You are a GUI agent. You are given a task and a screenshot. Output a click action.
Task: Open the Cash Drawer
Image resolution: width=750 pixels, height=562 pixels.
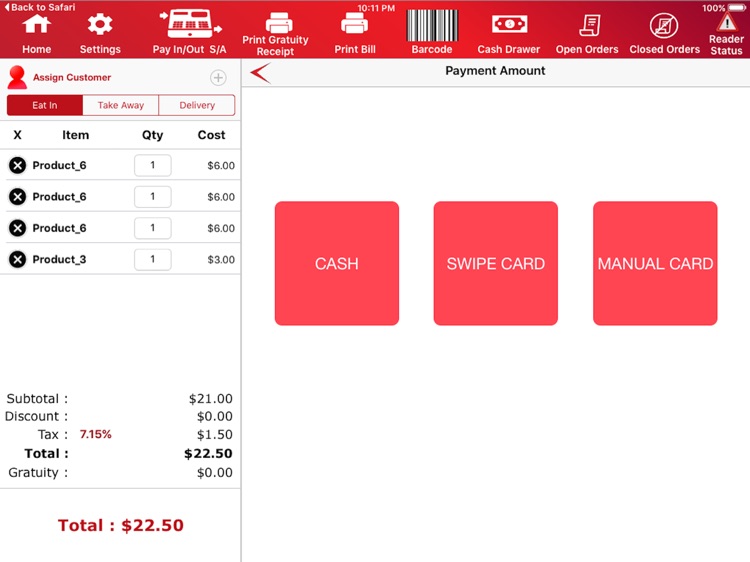click(509, 24)
